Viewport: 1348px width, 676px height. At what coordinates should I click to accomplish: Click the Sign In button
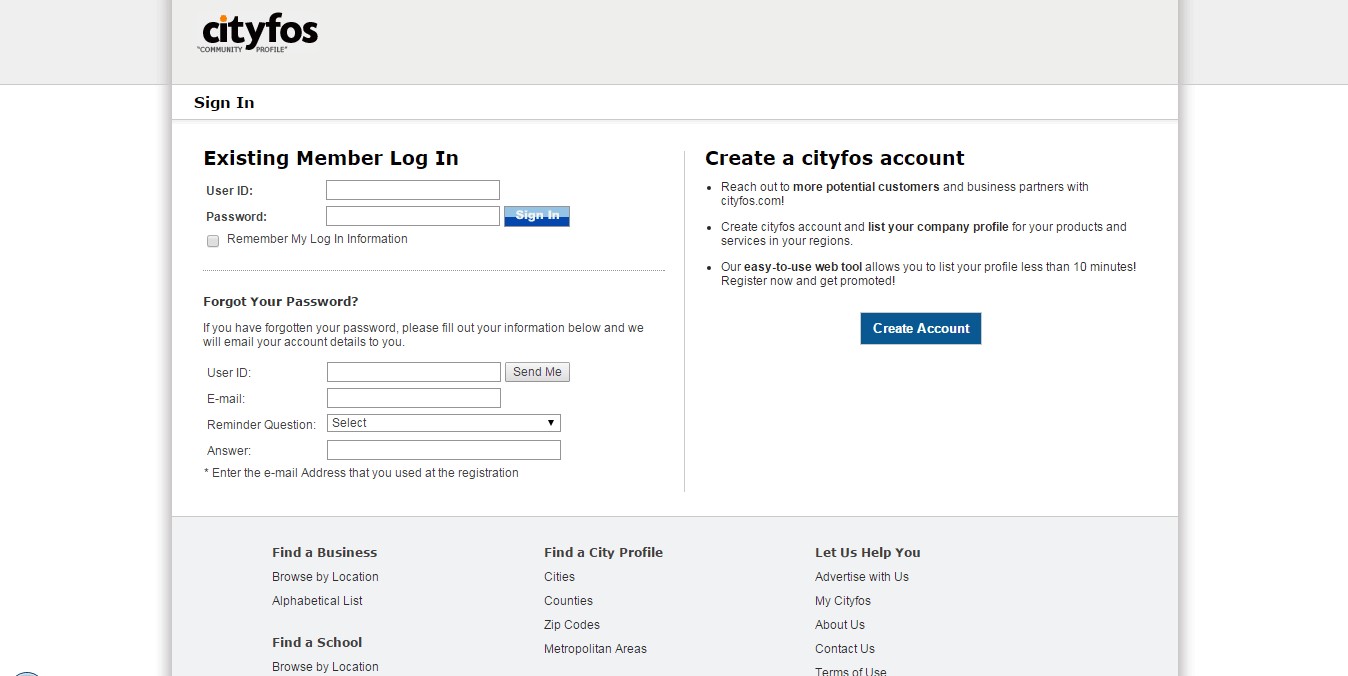point(537,216)
